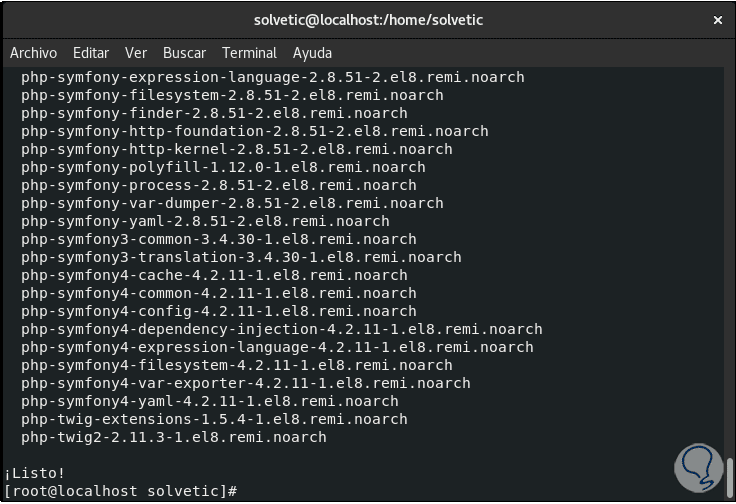Screen dimensions: 736x504
Task: Open the Terminal menu
Action: (249, 53)
